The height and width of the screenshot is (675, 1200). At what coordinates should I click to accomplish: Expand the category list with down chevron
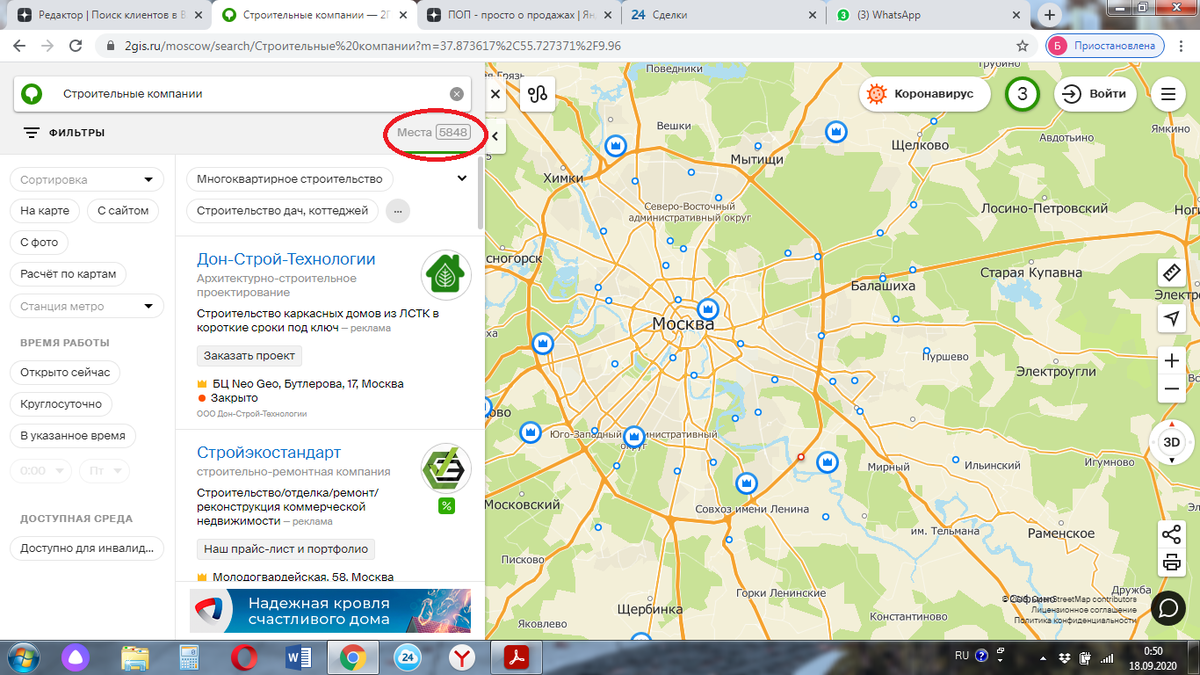pos(462,179)
